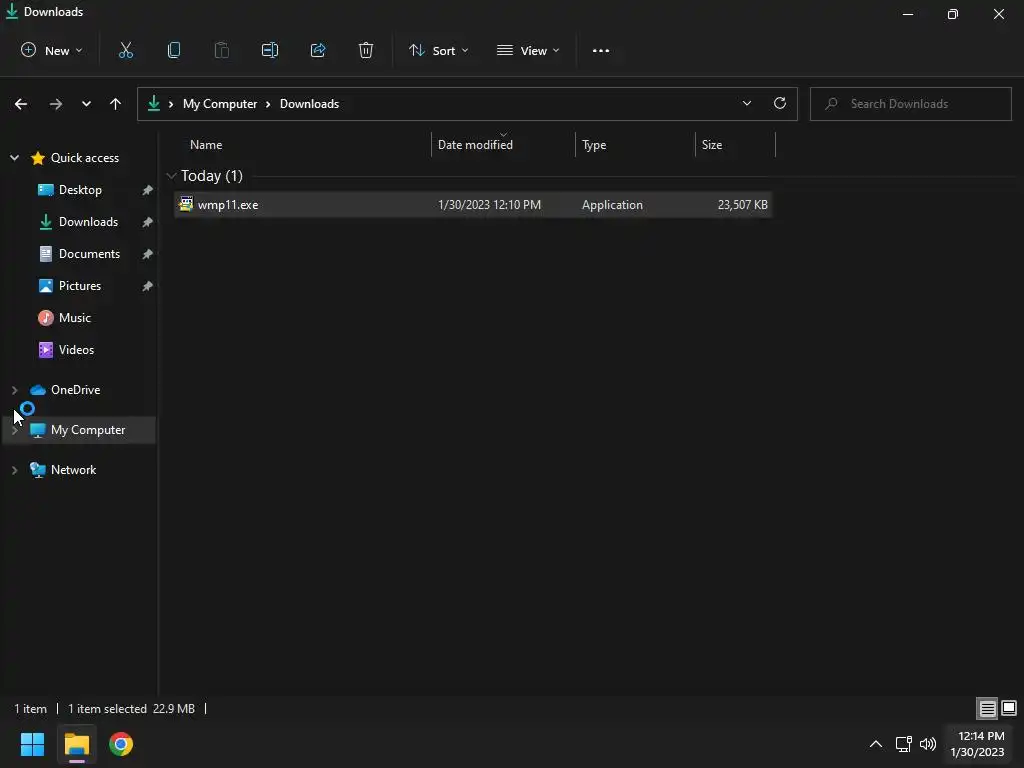Switch to details view layout

[x=987, y=708]
